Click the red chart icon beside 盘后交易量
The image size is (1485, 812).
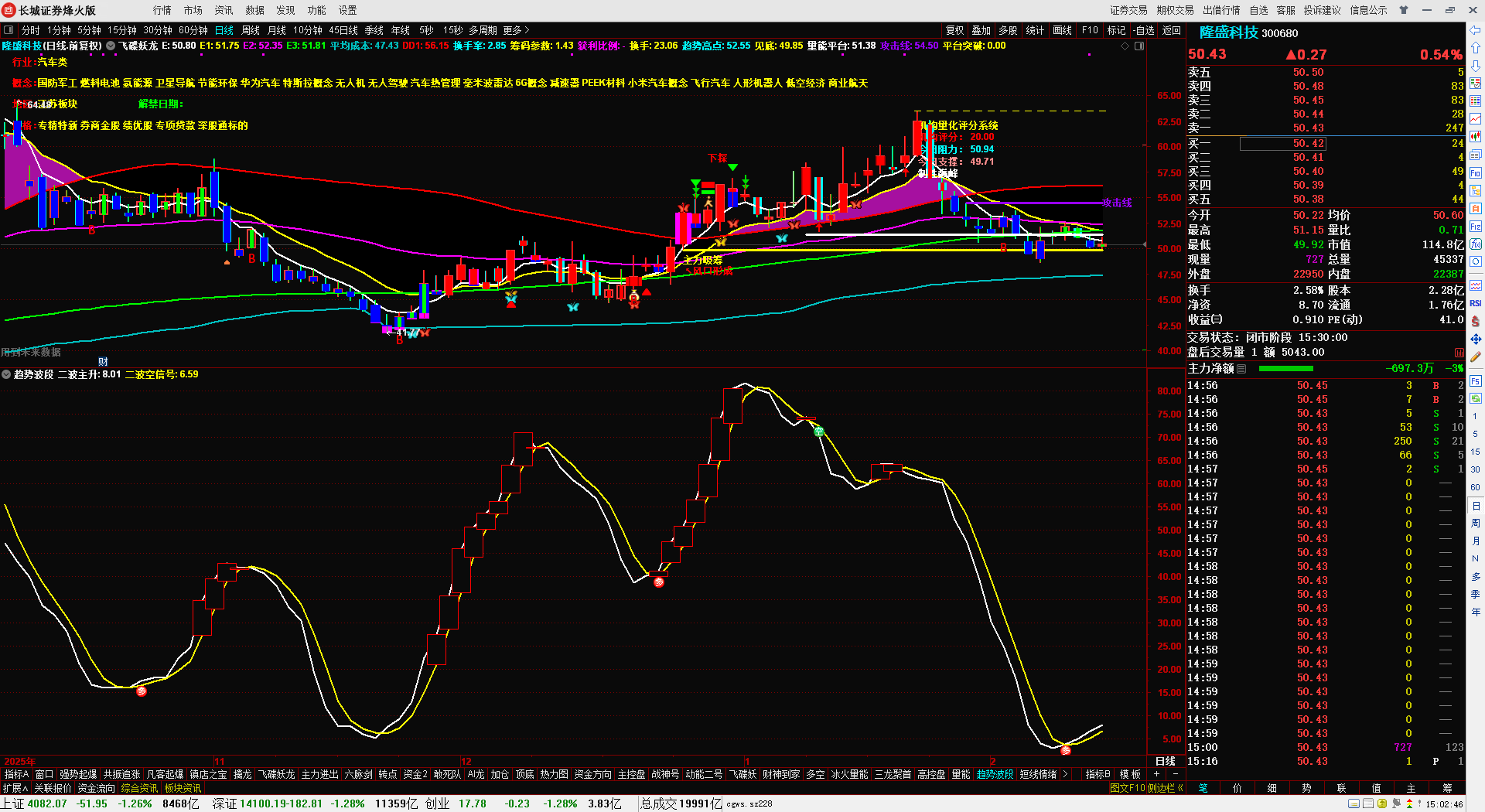(x=1459, y=353)
